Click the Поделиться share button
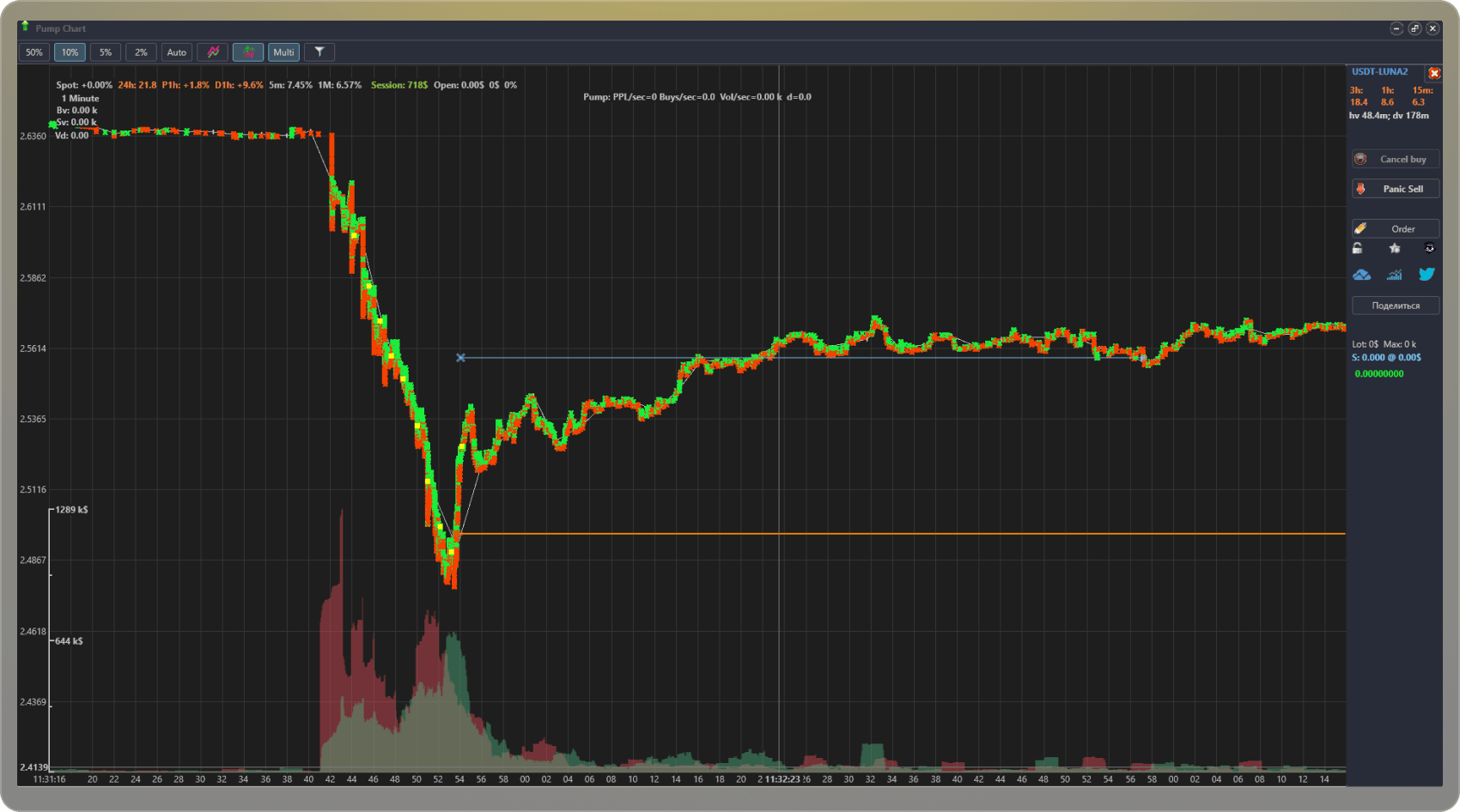The width and height of the screenshot is (1460, 812). [x=1396, y=306]
